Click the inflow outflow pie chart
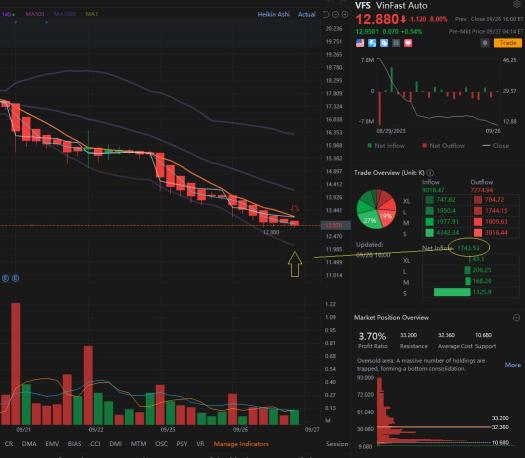This screenshot has width=525, height=458. click(x=377, y=209)
